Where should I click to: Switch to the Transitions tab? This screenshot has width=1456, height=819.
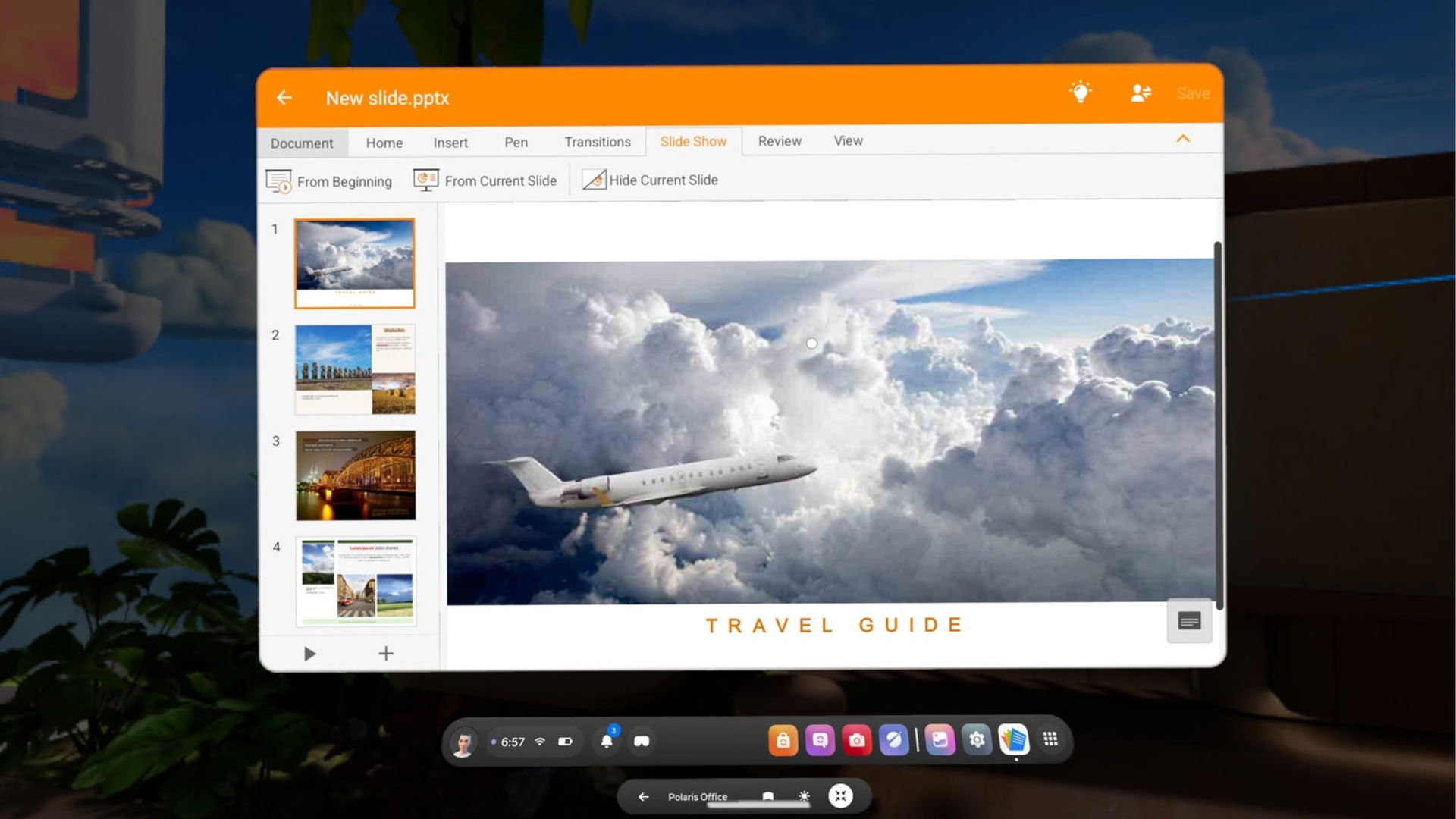tap(598, 142)
